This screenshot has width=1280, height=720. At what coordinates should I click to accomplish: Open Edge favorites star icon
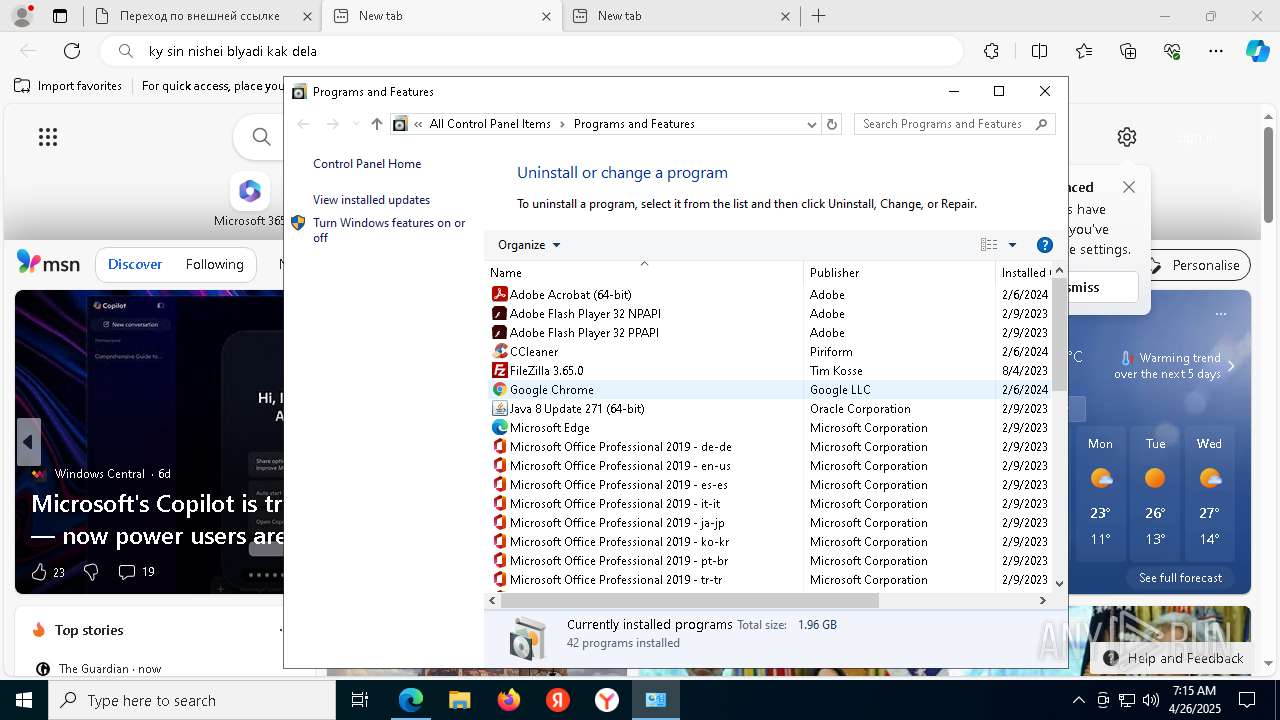point(1084,51)
